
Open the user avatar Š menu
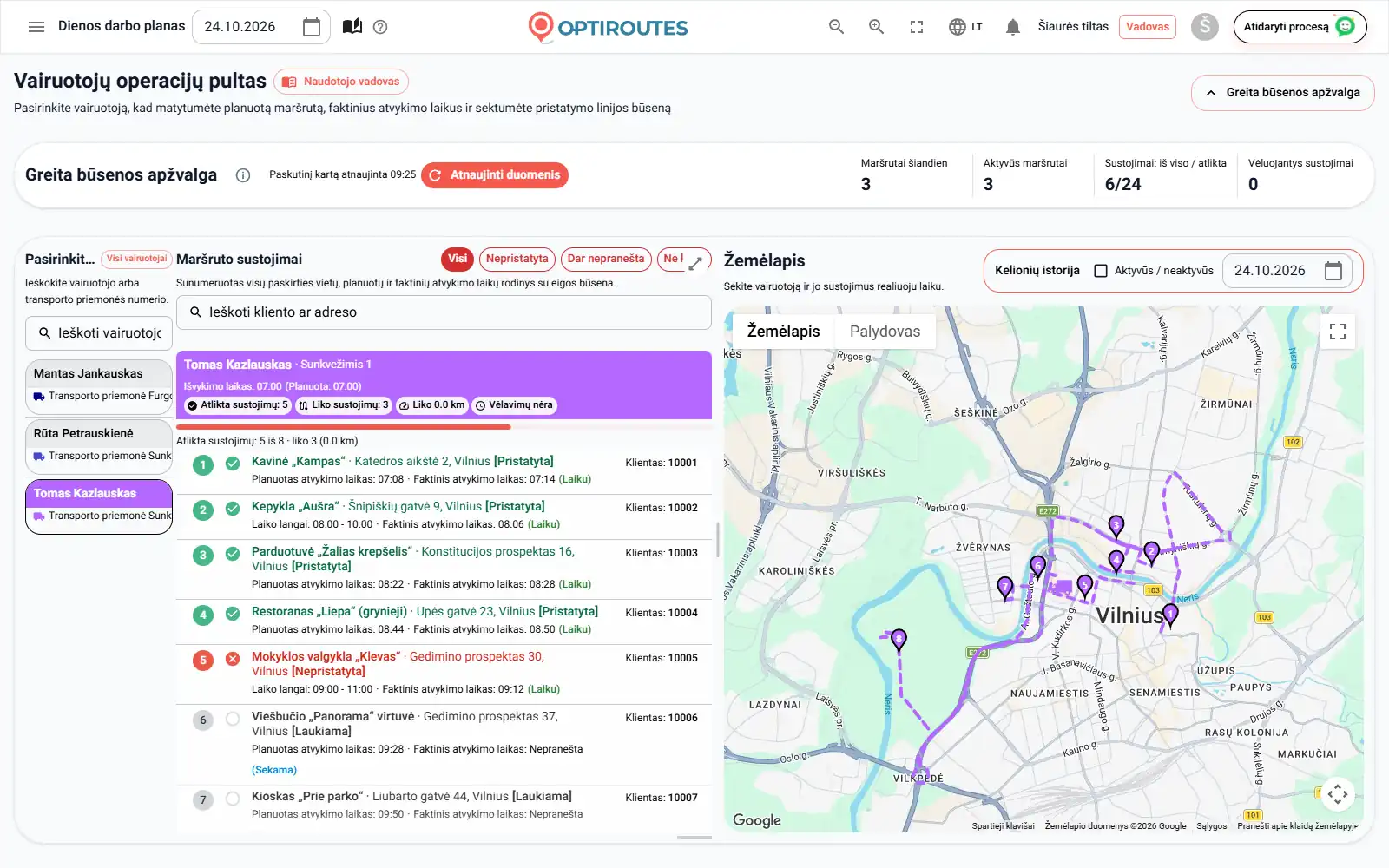[1204, 27]
